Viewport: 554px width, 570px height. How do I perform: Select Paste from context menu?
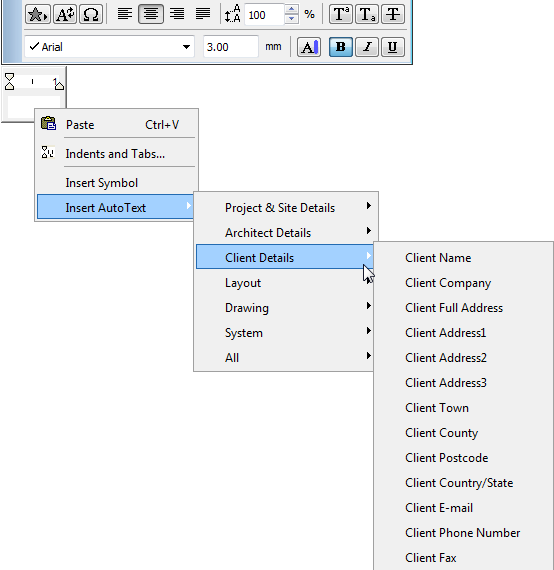116,125
